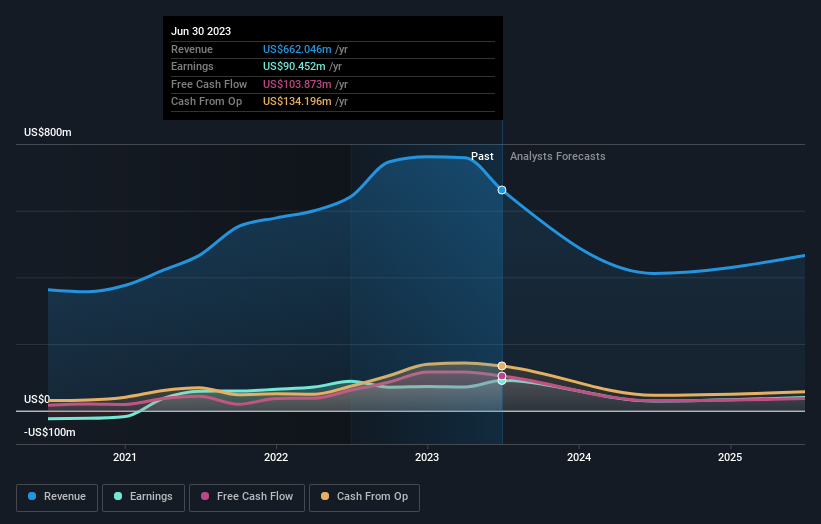Viewport: 821px width, 524px height.
Task: Click the Free Cash Flow label in tooltip
Action: tap(209, 84)
